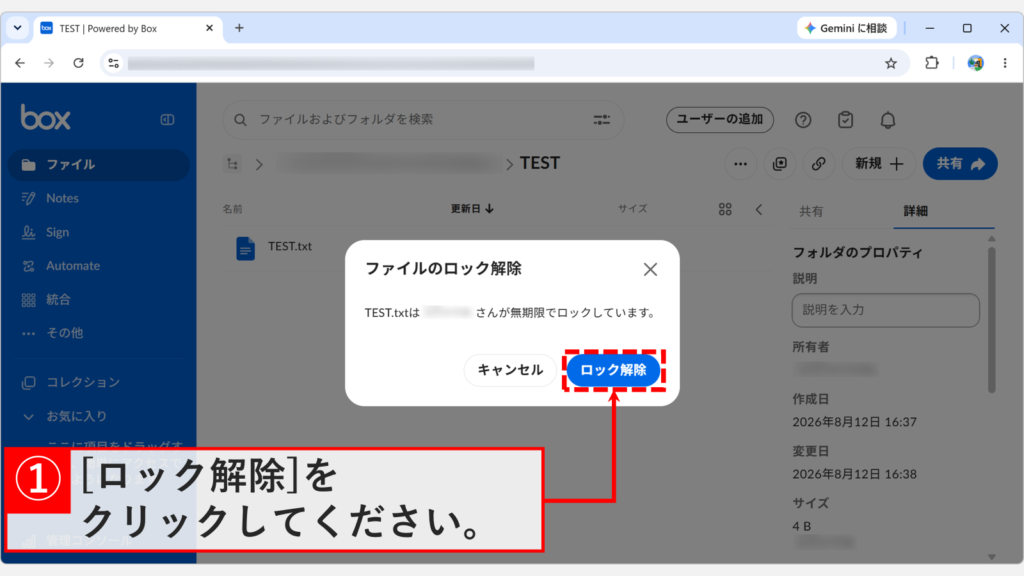The height and width of the screenshot is (576, 1024).
Task: Switch to 共有 tab in right panel
Action: [x=811, y=211]
